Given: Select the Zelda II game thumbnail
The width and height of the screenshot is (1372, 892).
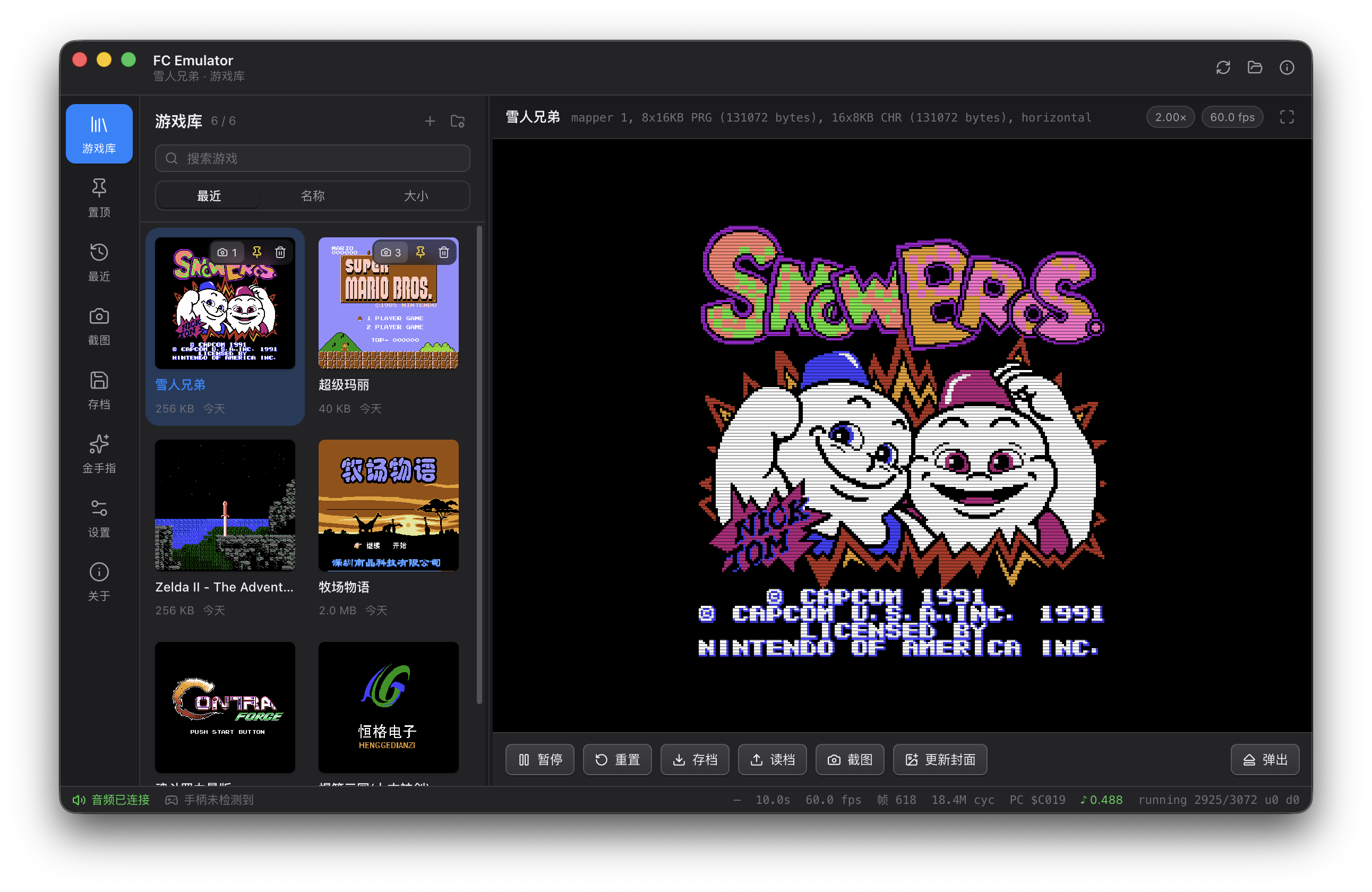Looking at the screenshot, I should pos(225,505).
